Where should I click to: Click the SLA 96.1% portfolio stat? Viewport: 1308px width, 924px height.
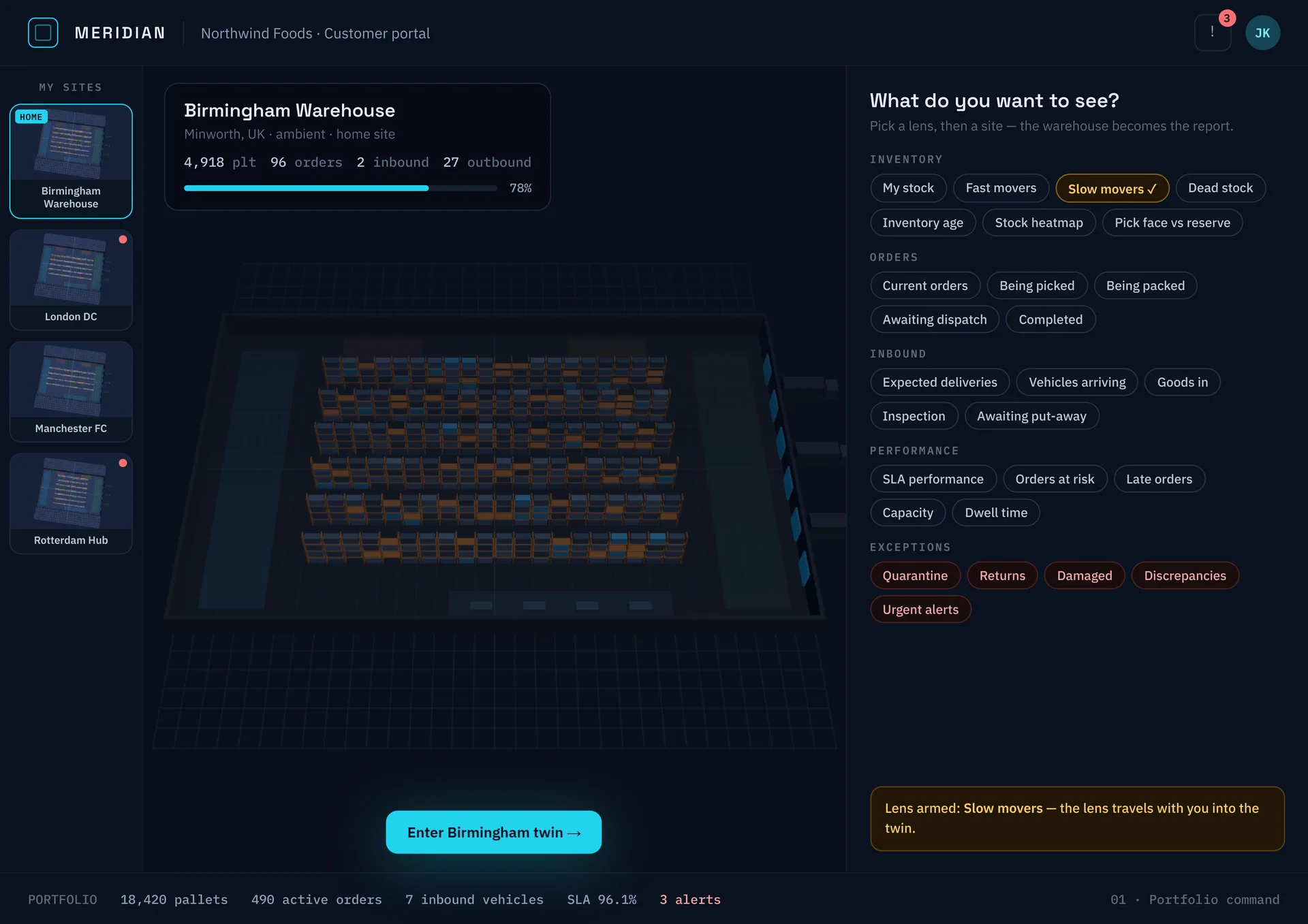602,899
